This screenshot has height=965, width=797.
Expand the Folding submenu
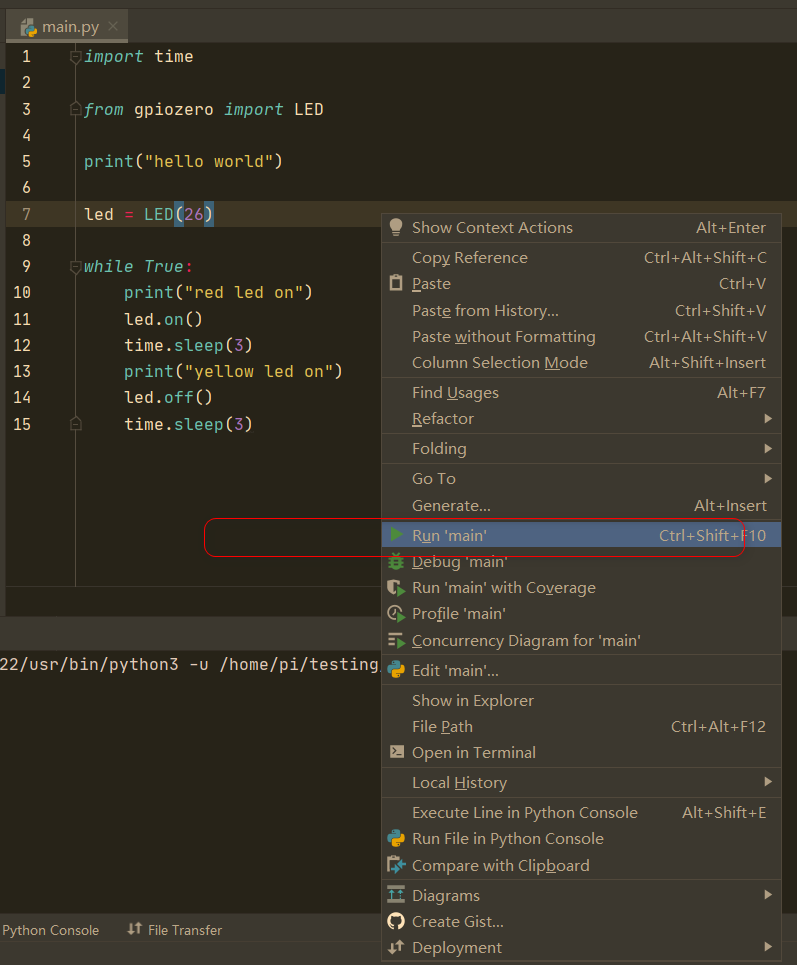tap(441, 448)
